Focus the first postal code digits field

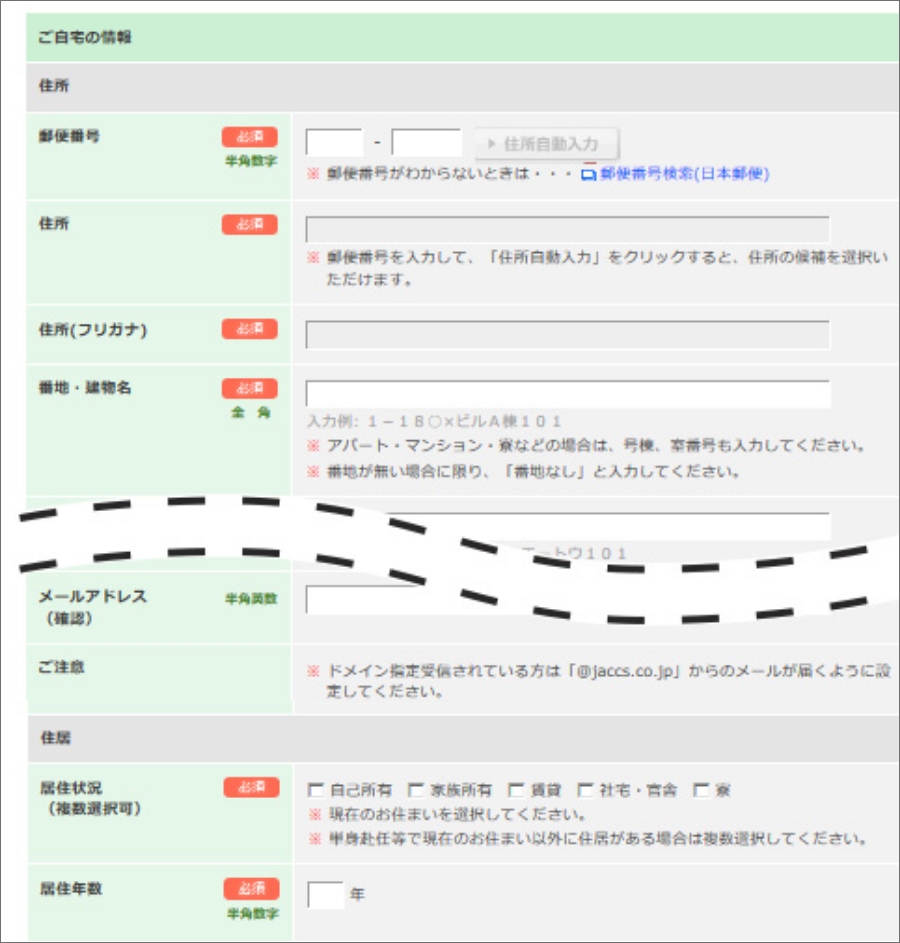pyautogui.click(x=334, y=143)
